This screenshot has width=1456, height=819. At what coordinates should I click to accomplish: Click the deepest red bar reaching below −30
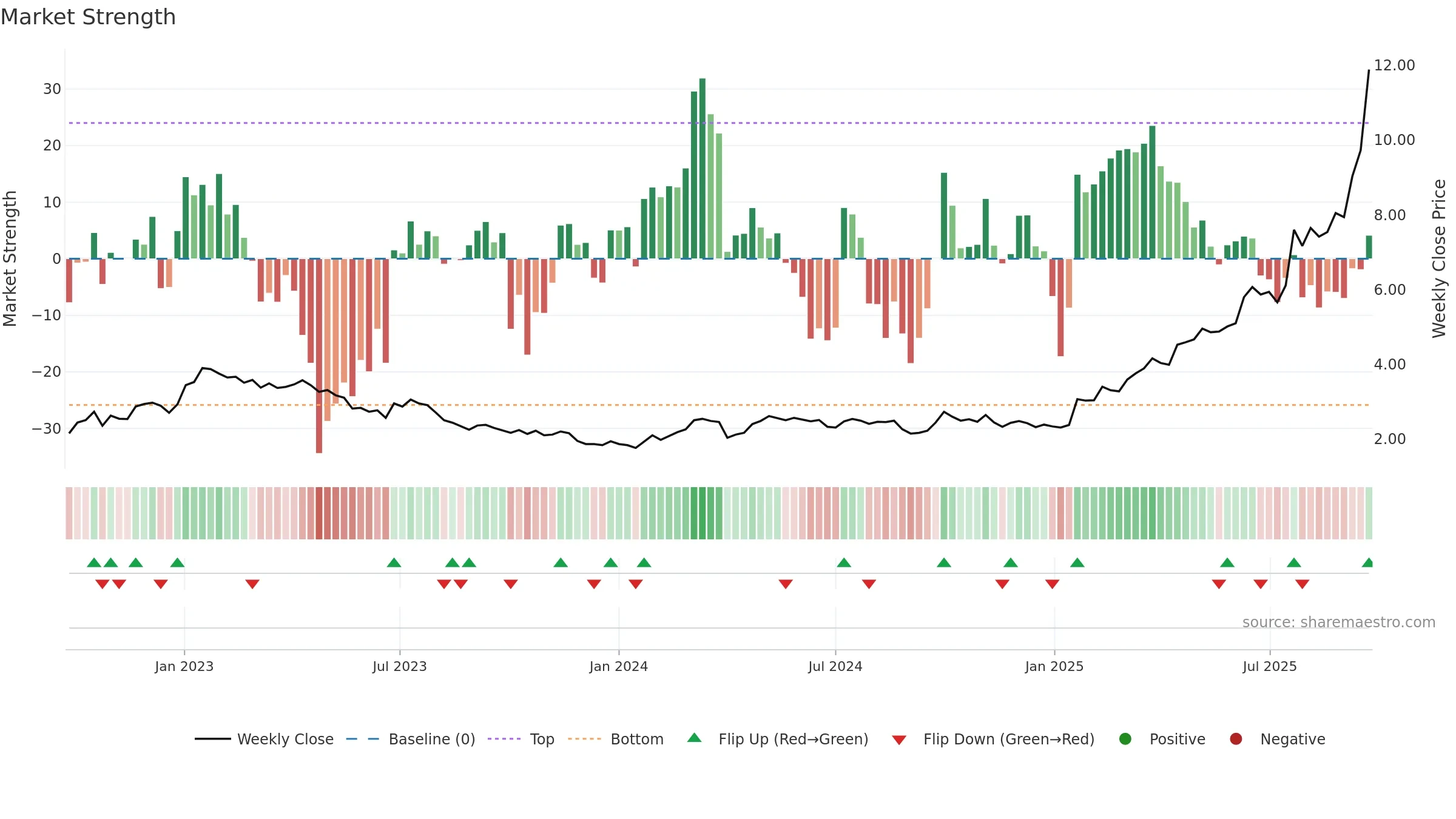(319, 356)
